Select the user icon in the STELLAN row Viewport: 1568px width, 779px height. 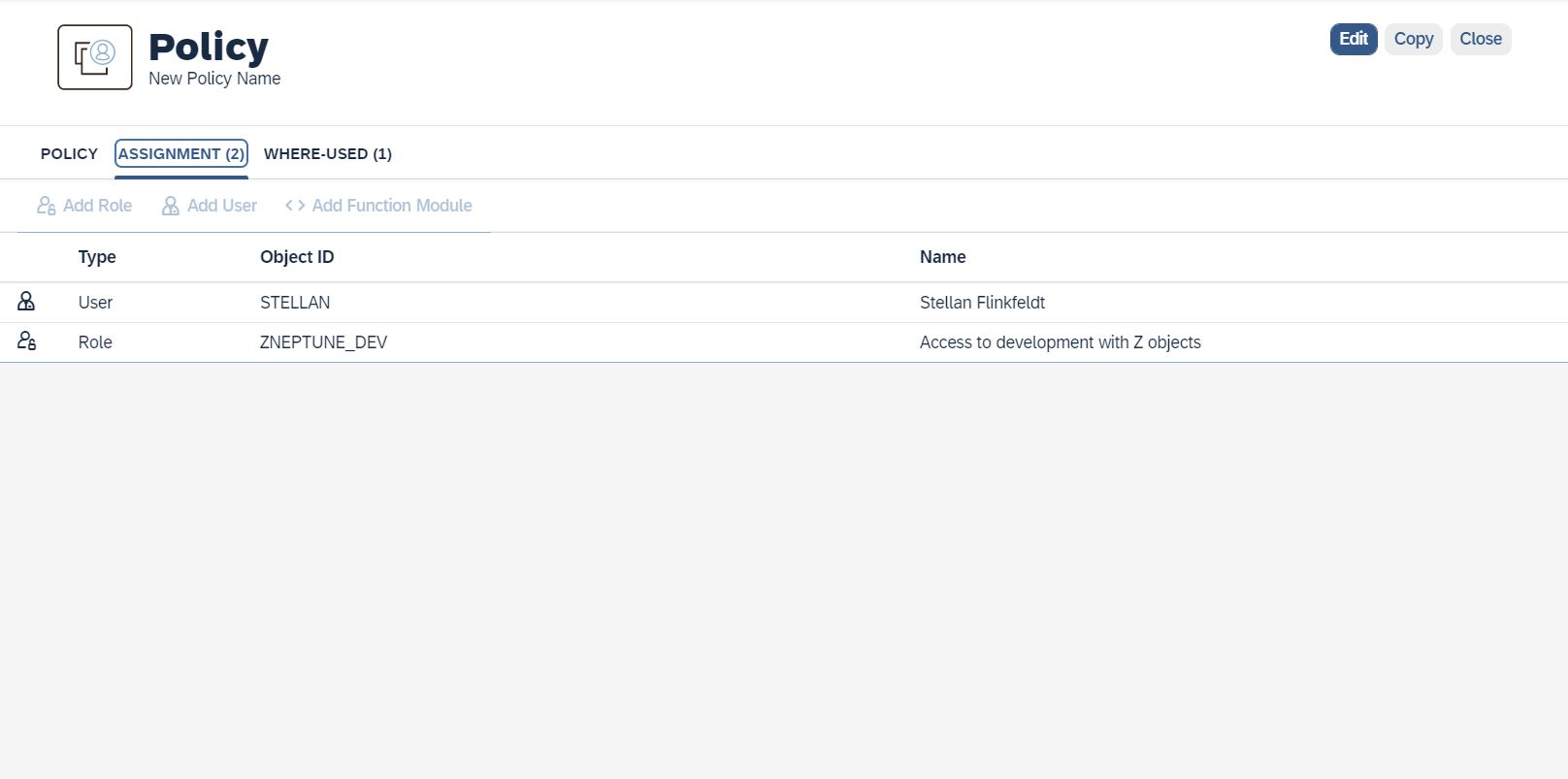pos(26,302)
